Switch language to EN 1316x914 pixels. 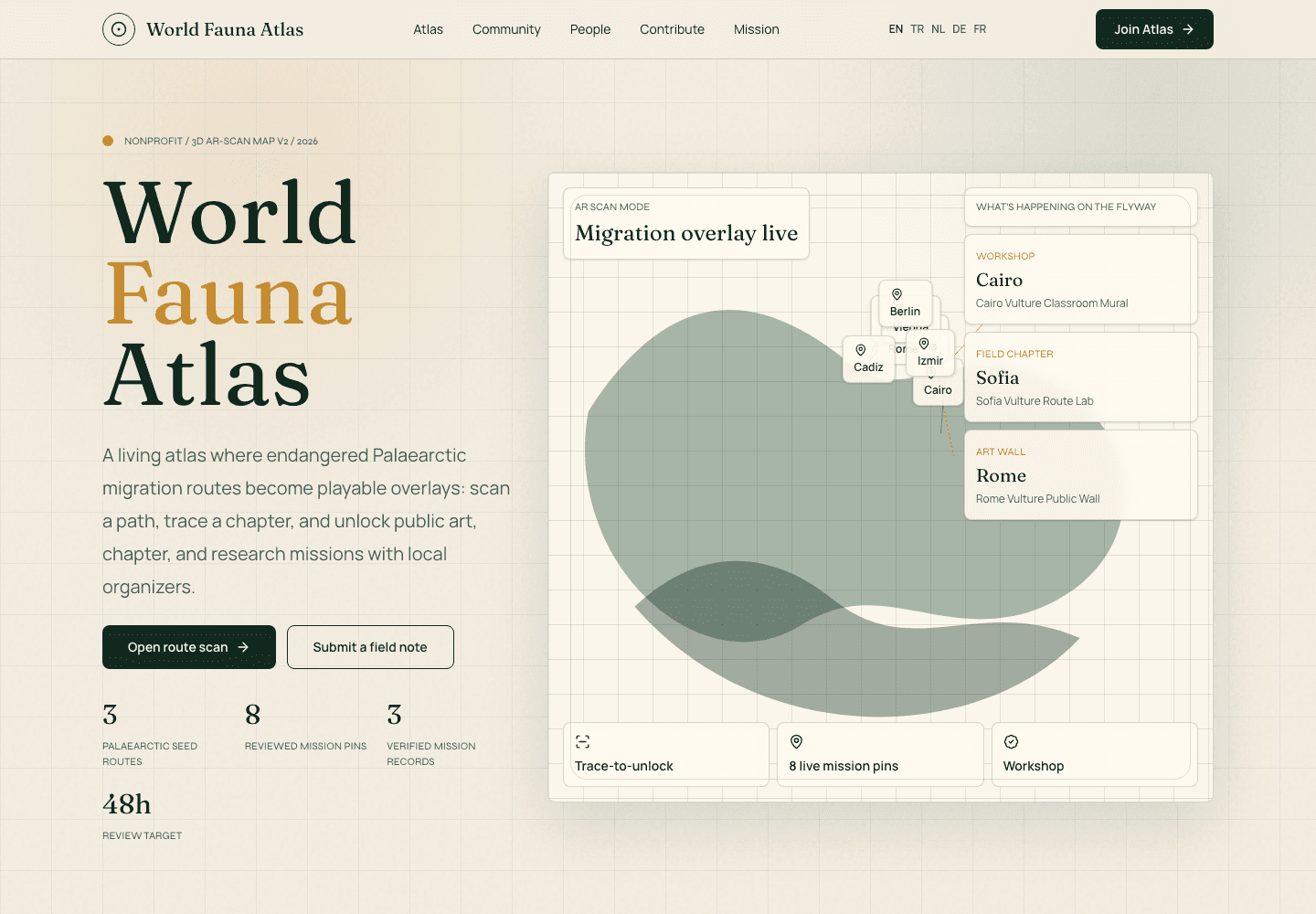[896, 29]
